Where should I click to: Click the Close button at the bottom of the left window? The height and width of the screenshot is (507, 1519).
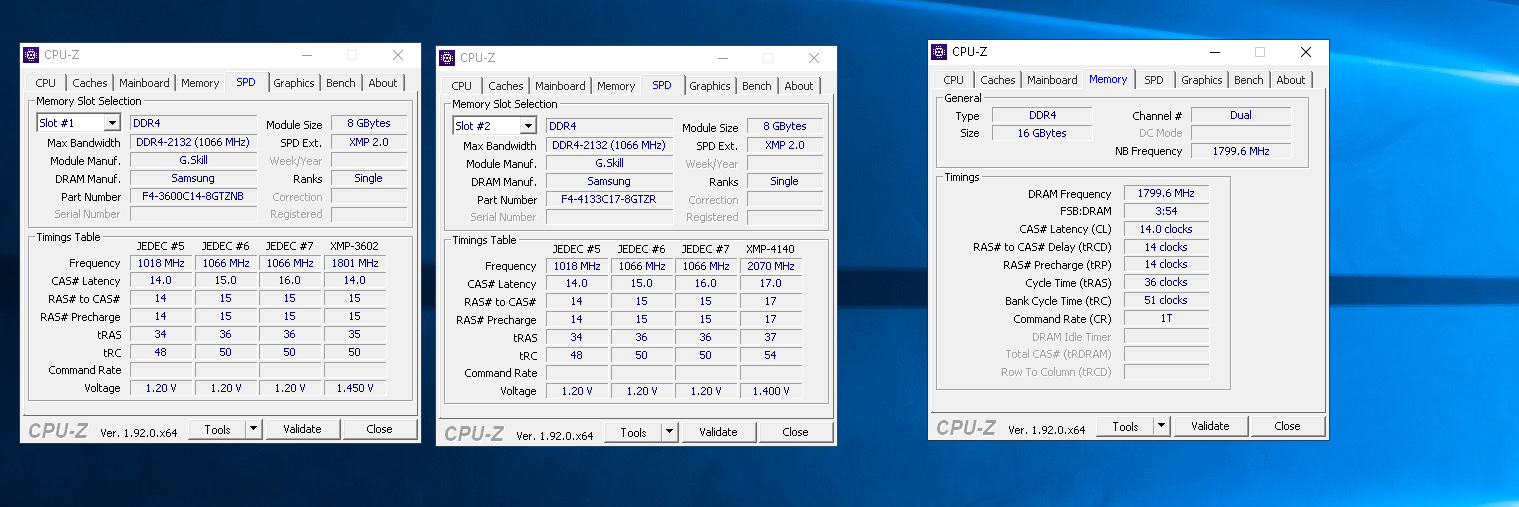380,429
